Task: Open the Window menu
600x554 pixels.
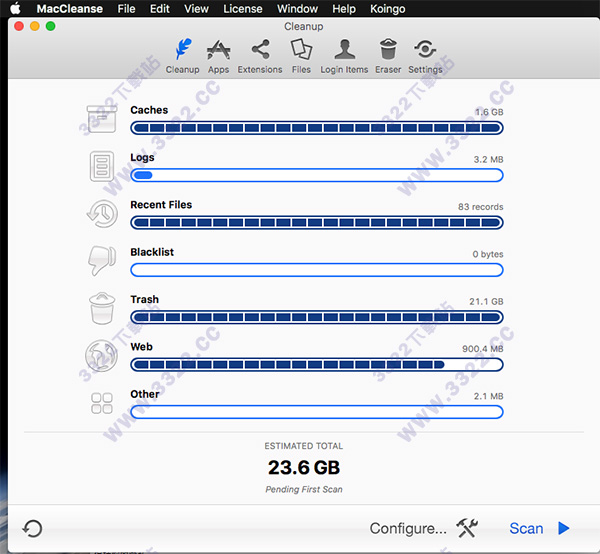Action: (x=297, y=9)
